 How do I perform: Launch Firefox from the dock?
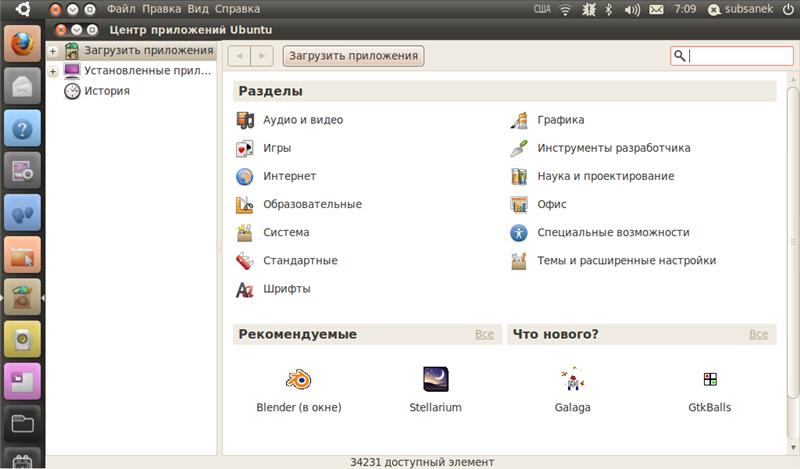[x=22, y=44]
